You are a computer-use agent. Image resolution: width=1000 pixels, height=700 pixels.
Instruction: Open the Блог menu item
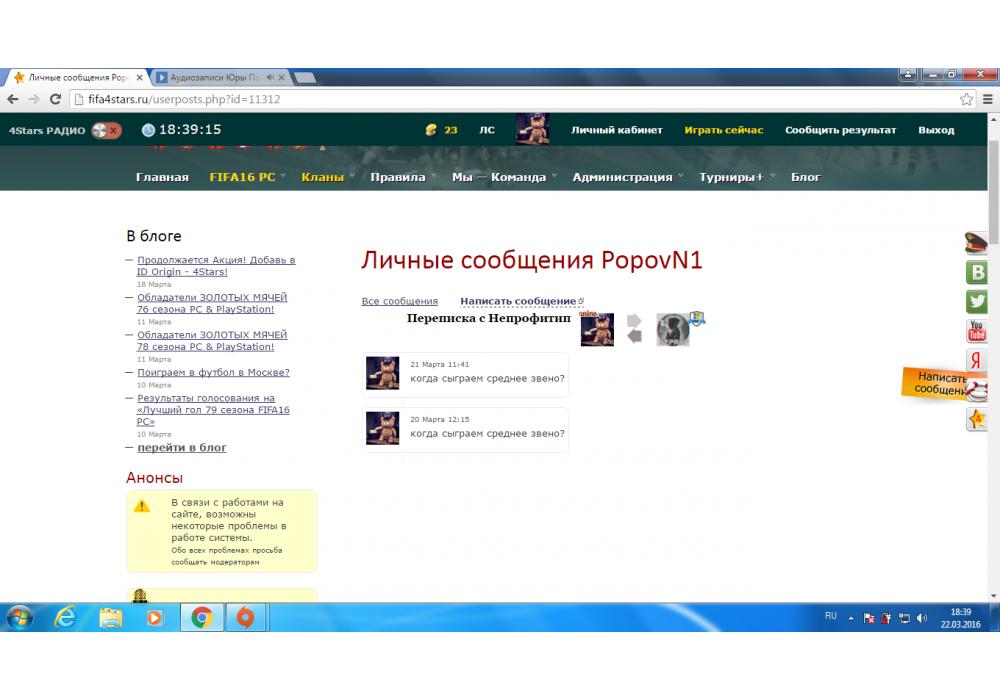pos(805,177)
